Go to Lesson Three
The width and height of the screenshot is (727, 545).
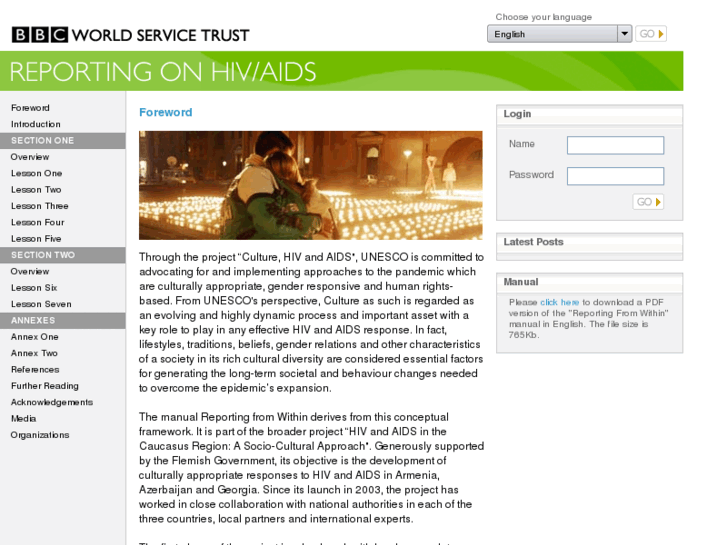(39, 206)
